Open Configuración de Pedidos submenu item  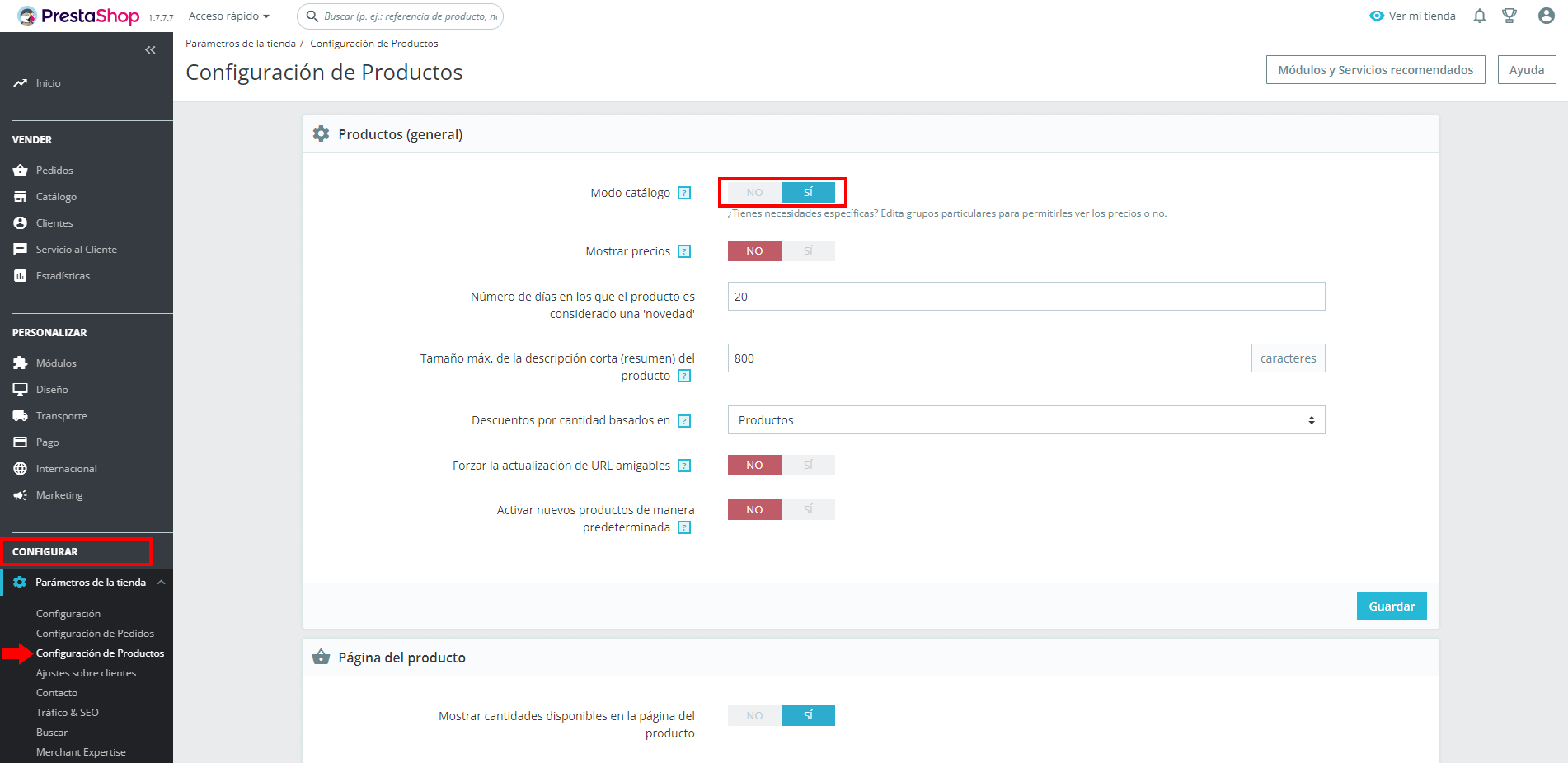(95, 634)
